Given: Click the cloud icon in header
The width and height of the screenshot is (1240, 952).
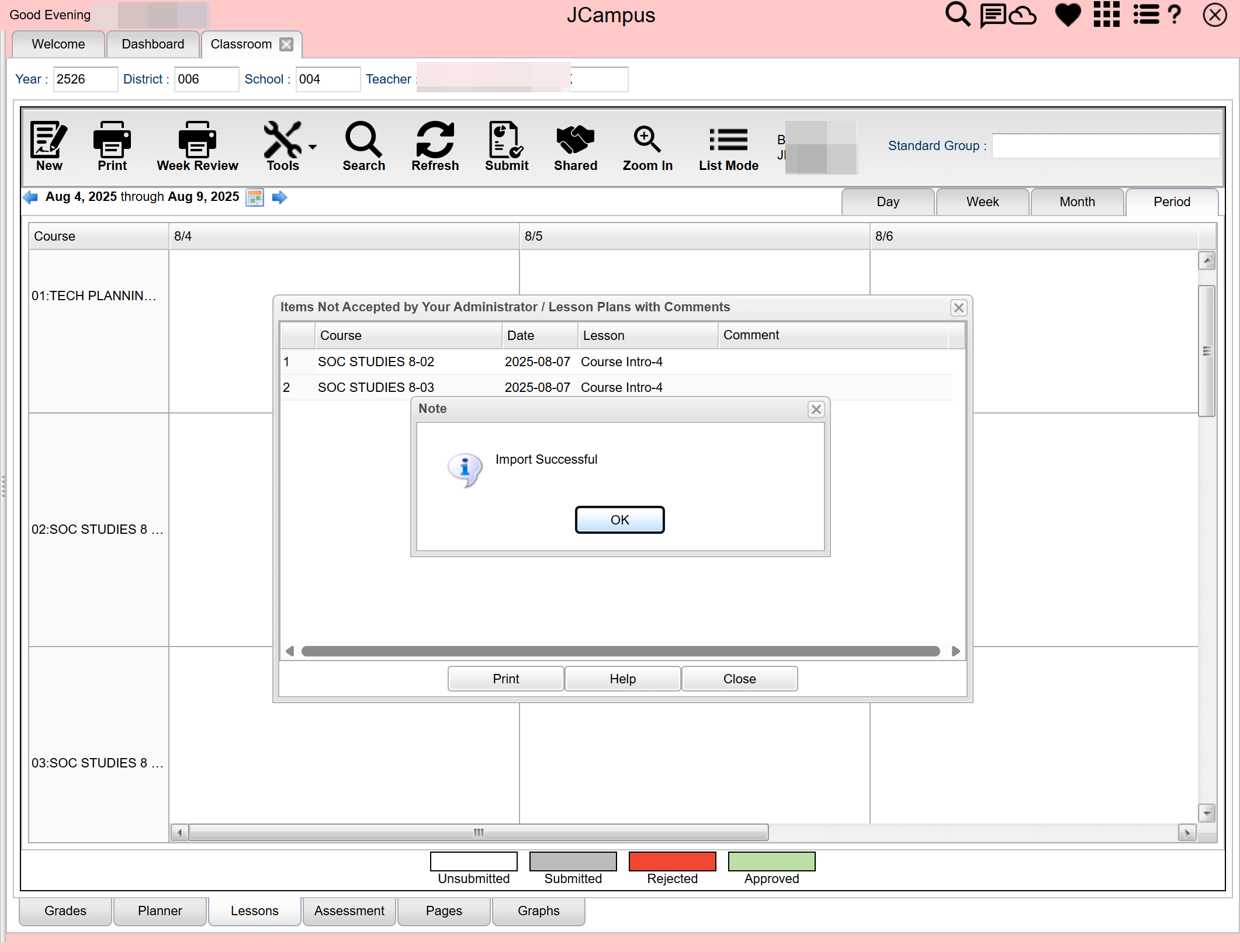Looking at the screenshot, I should [x=1023, y=15].
